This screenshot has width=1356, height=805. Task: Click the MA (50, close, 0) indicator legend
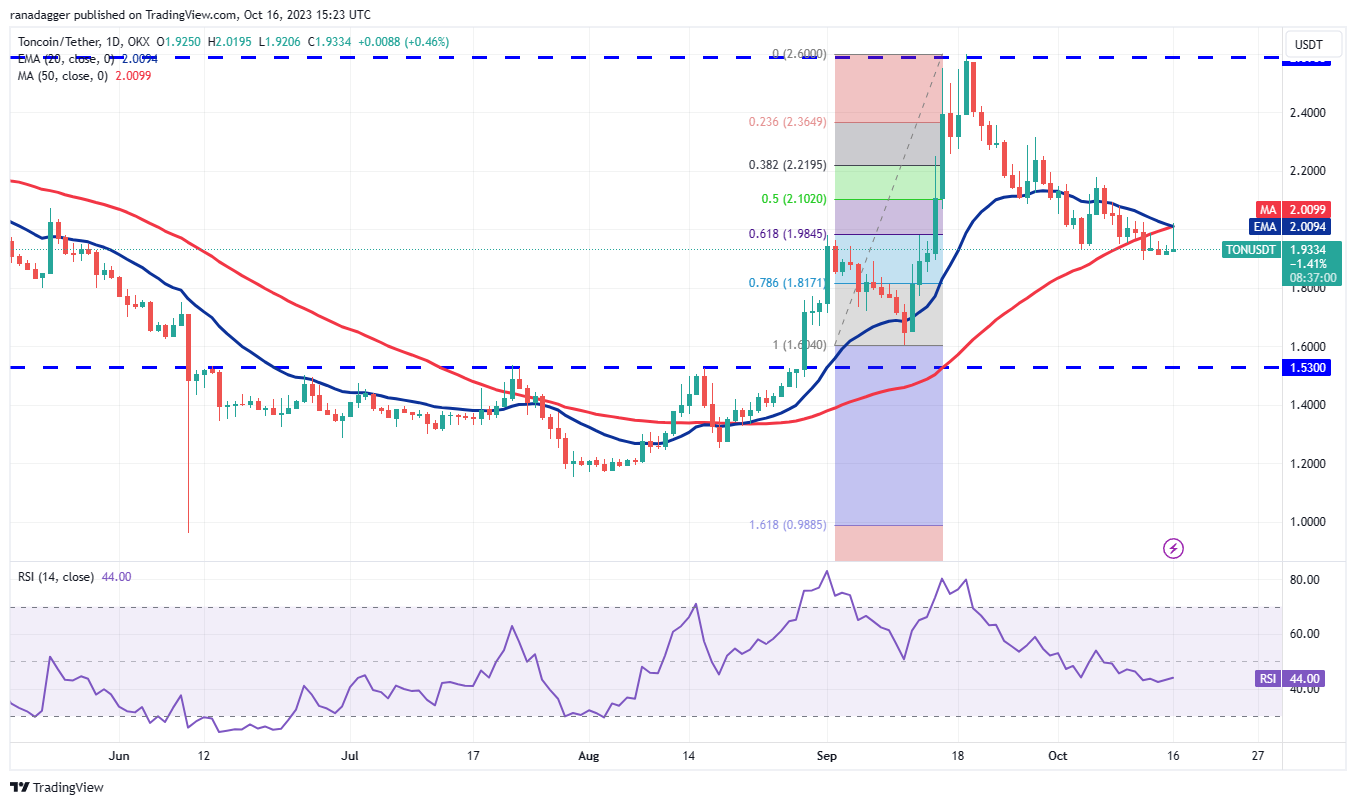tap(60, 75)
